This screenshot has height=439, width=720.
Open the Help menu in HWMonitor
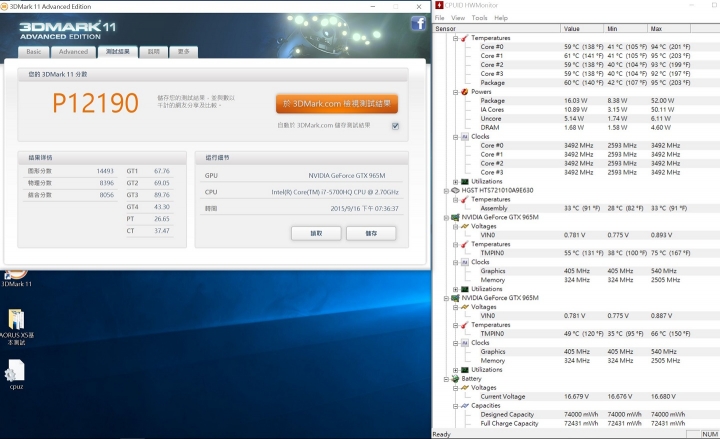(501, 18)
